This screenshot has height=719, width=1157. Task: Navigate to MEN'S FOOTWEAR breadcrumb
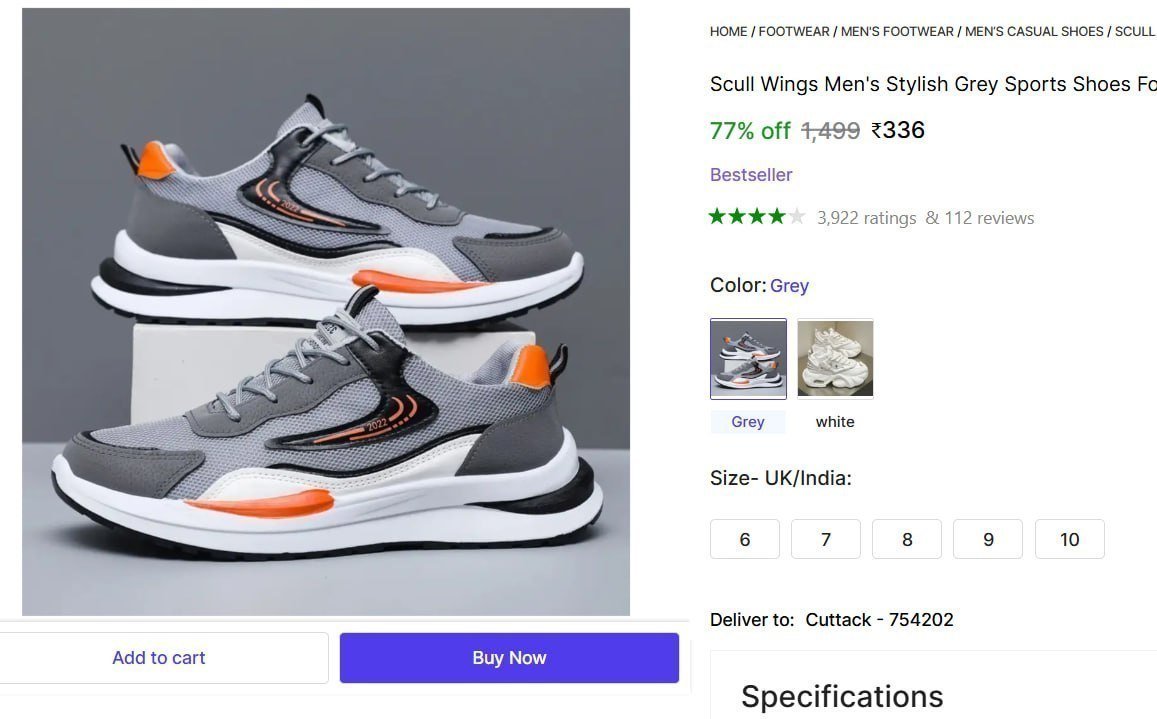click(x=896, y=31)
